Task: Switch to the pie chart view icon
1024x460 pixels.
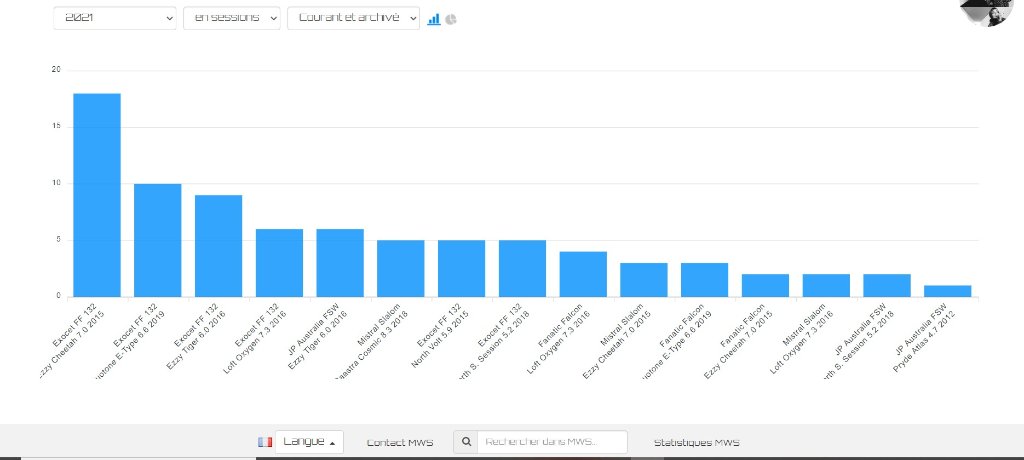Action: [x=451, y=20]
